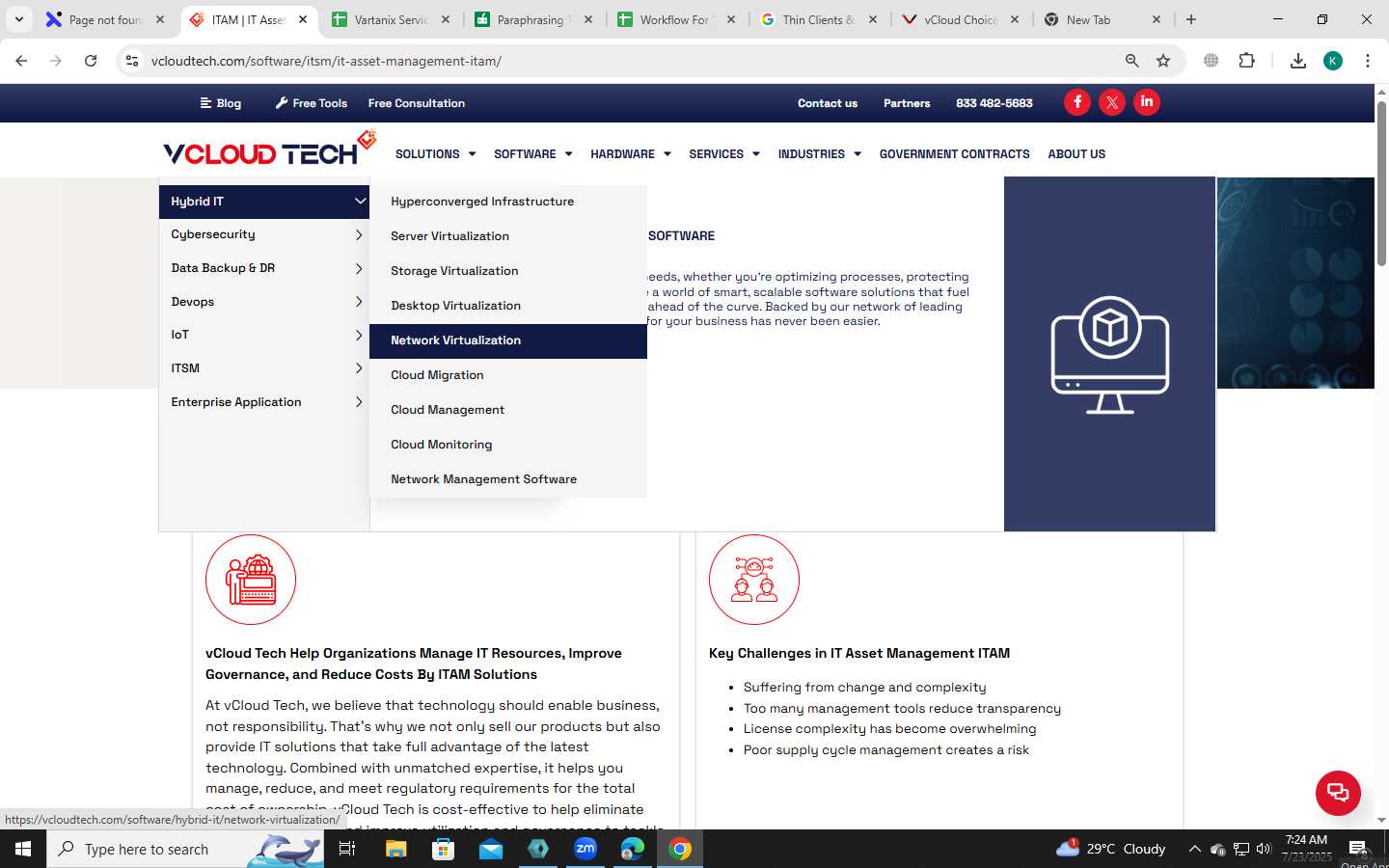Open the Blog link
1389x868 pixels.
(x=221, y=103)
